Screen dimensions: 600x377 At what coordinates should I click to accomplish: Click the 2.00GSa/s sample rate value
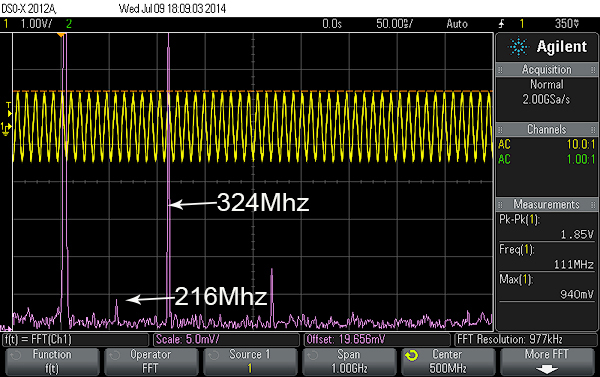tap(546, 100)
